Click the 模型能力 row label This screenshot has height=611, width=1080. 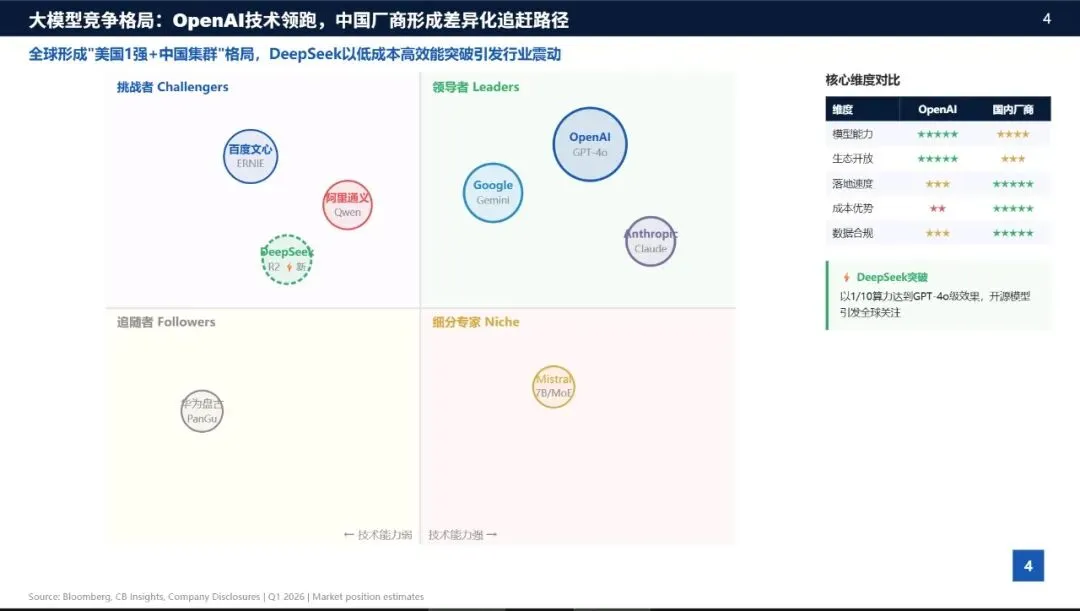point(853,134)
